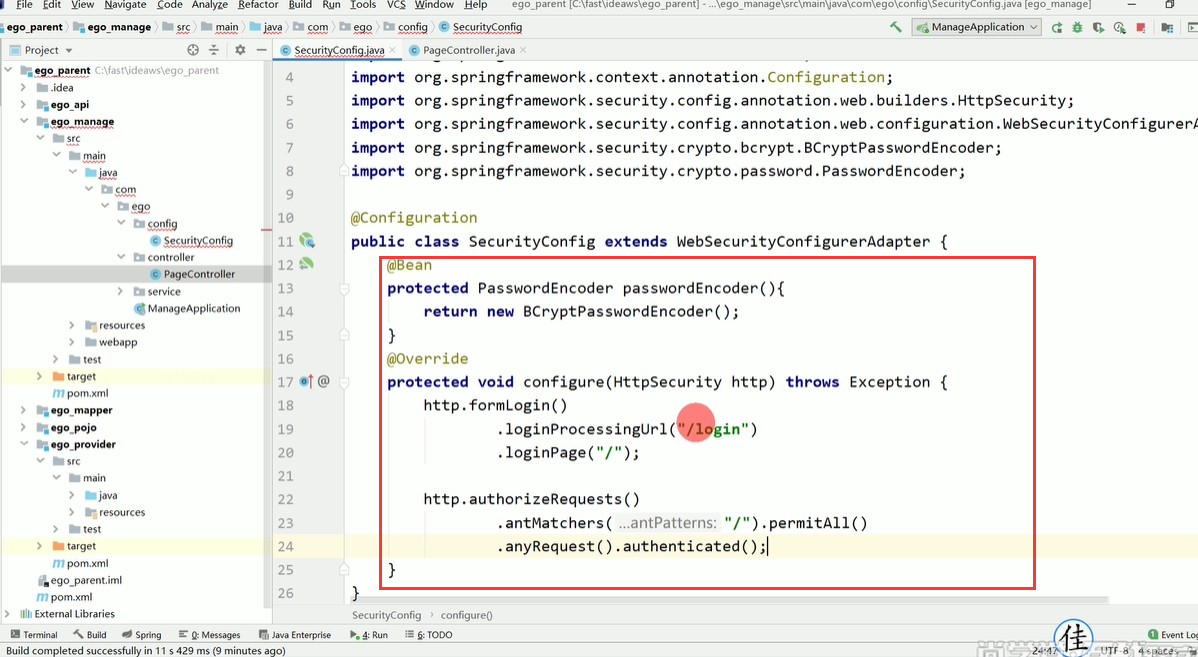The height and width of the screenshot is (657, 1198).
Task: Open the Analyze menu
Action: pyautogui.click(x=209, y=5)
